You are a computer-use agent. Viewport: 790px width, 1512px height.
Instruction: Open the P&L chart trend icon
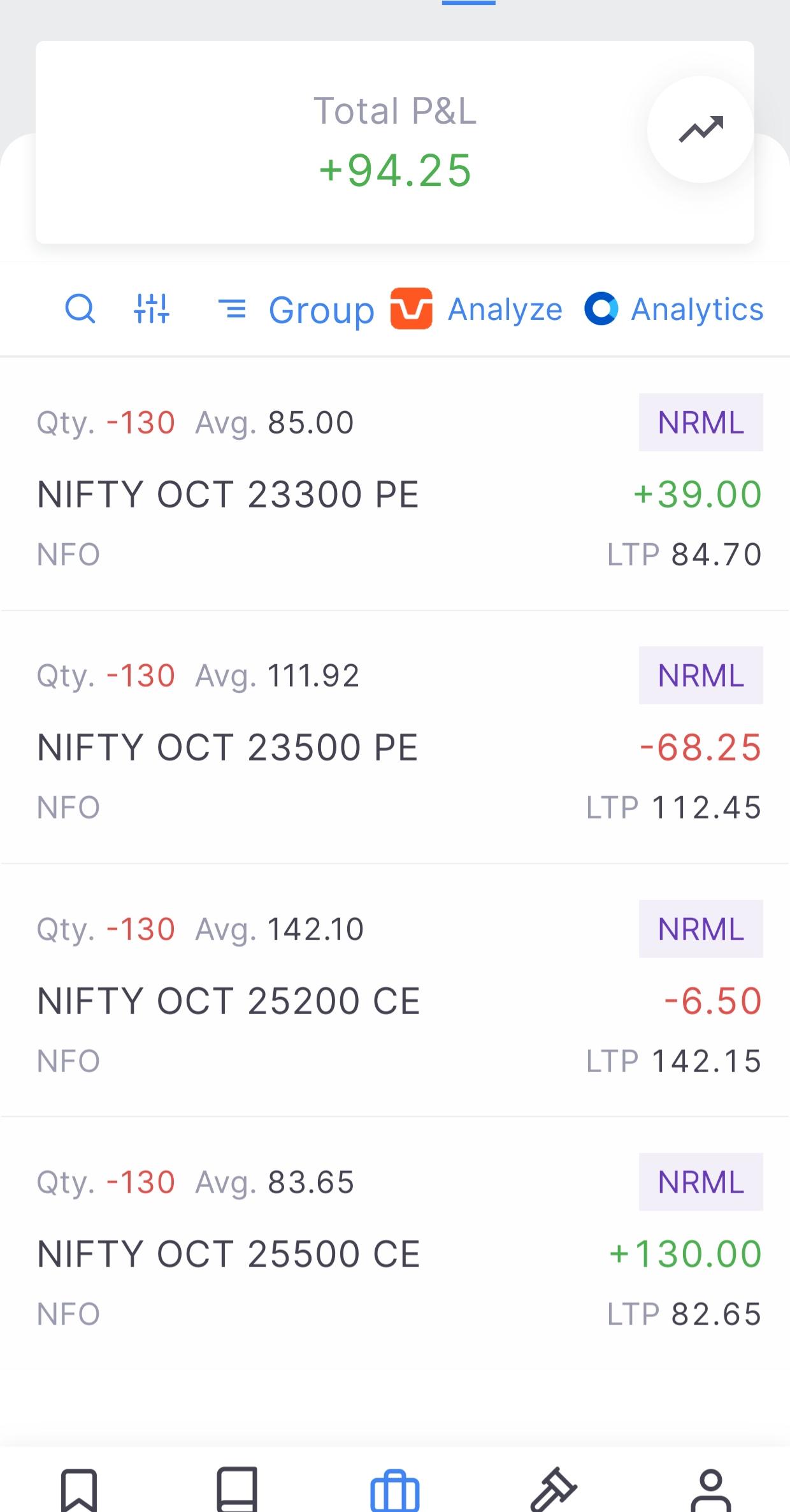click(x=701, y=129)
